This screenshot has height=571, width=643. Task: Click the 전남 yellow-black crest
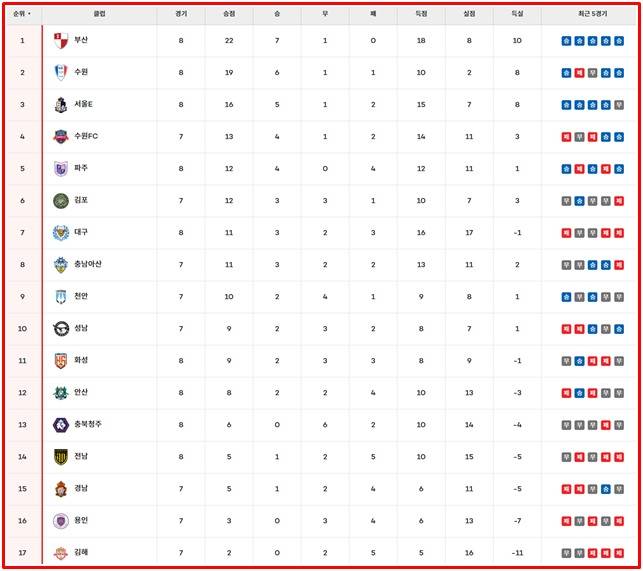(60, 457)
